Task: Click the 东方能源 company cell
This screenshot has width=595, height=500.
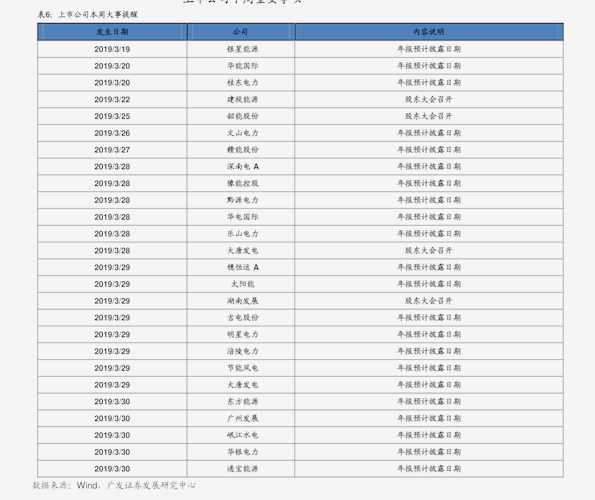Action: coord(242,402)
